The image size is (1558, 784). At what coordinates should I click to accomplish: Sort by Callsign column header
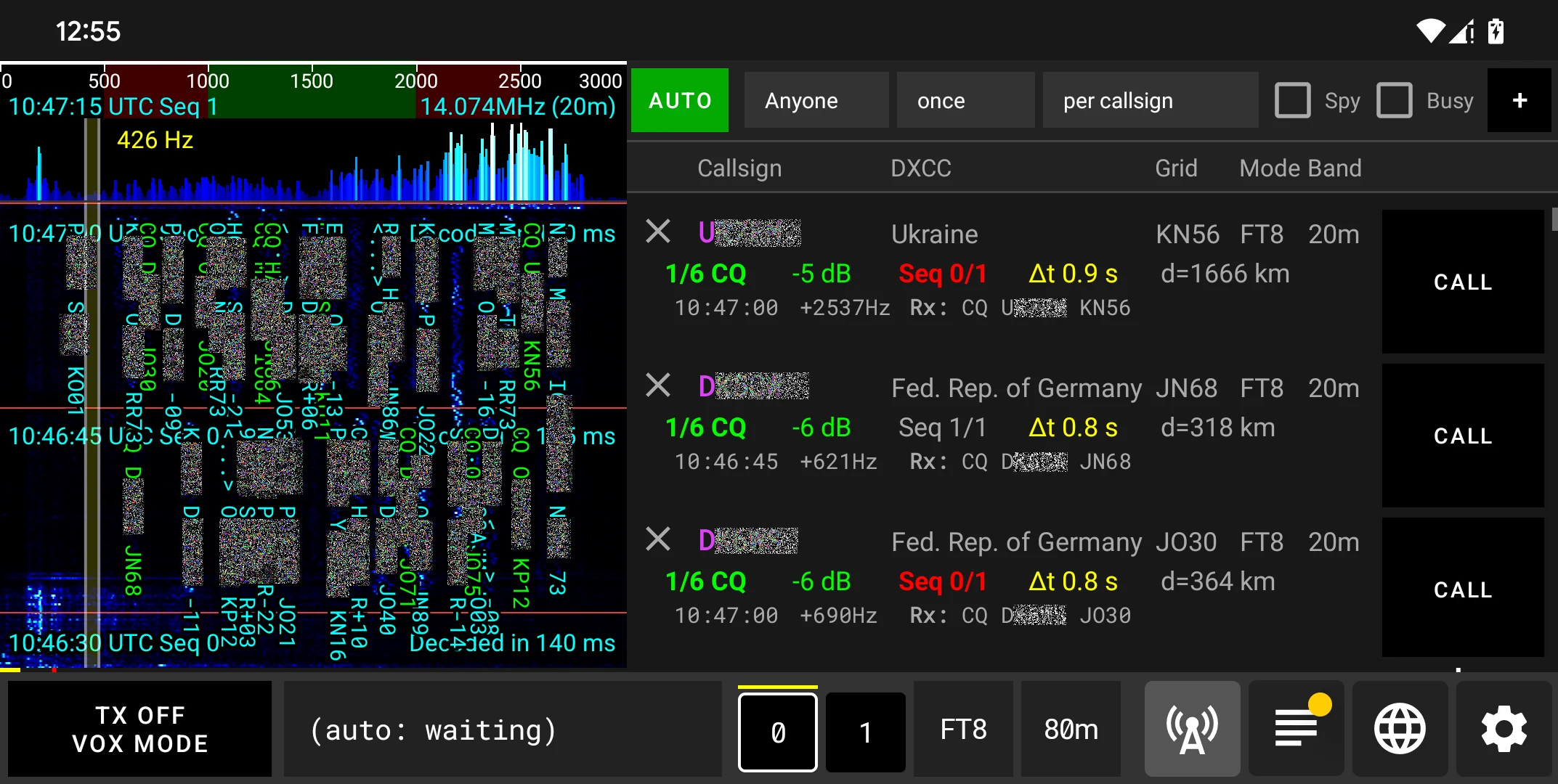[x=739, y=168]
